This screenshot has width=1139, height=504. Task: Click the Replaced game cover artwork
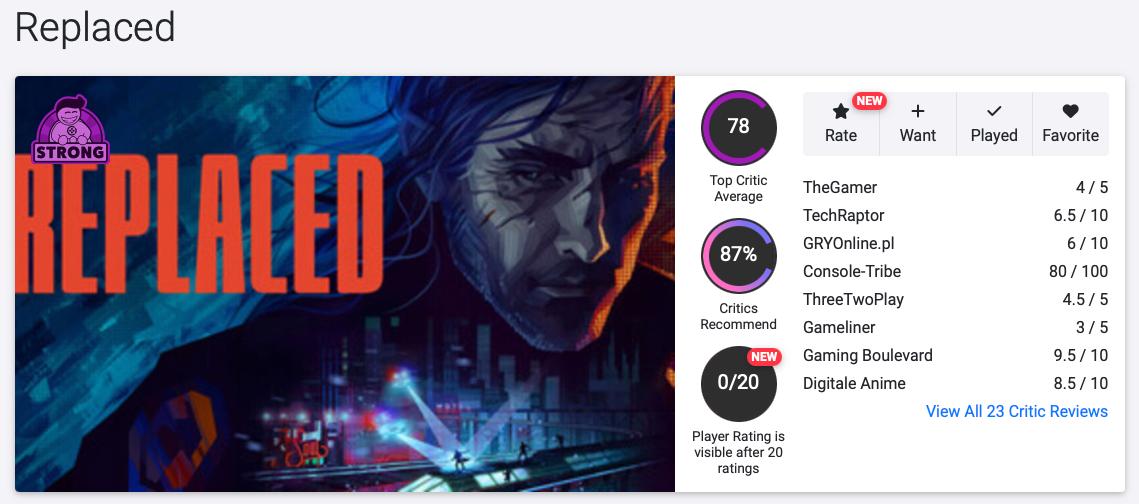(x=345, y=300)
